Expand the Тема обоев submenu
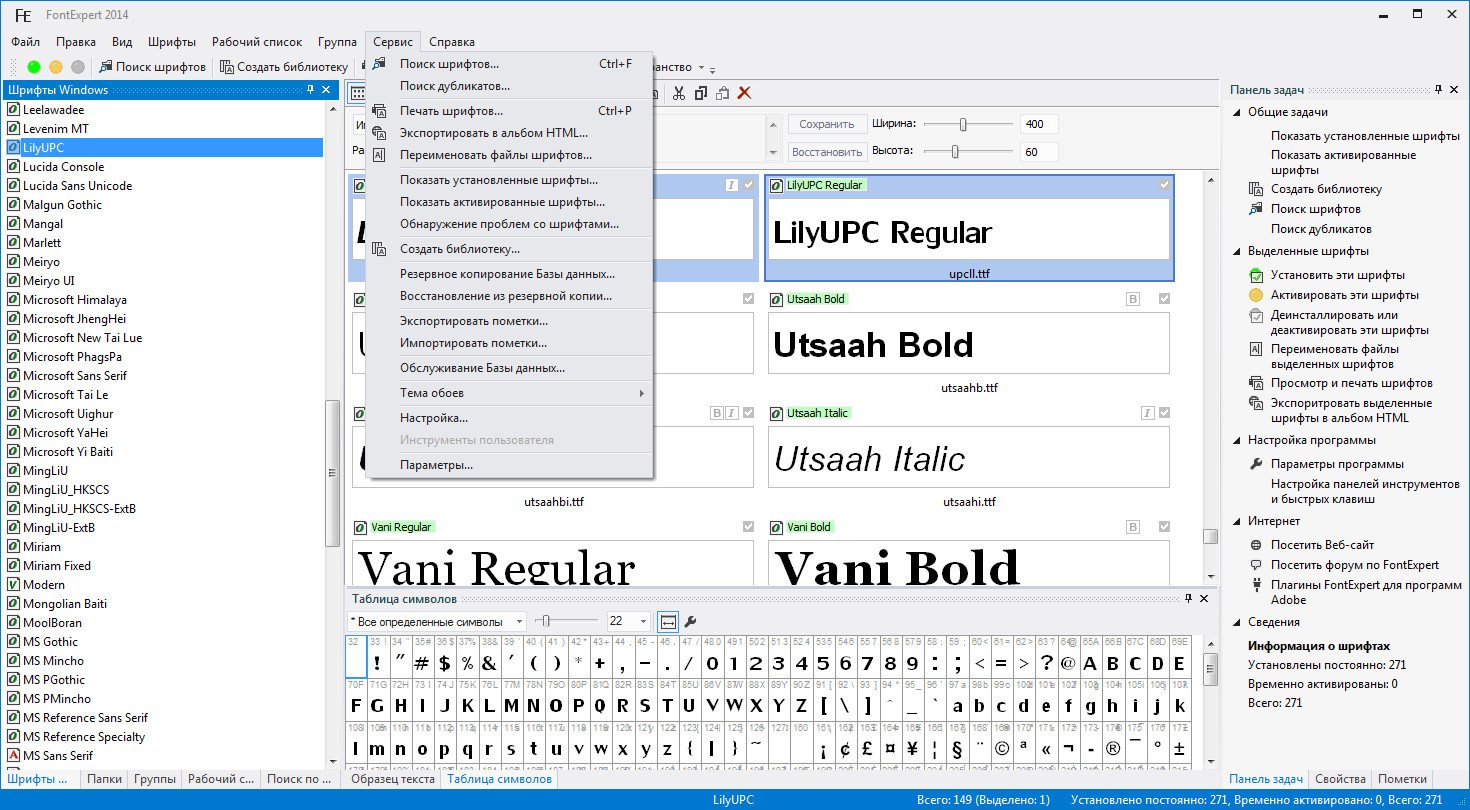The image size is (1470, 810). [509, 393]
